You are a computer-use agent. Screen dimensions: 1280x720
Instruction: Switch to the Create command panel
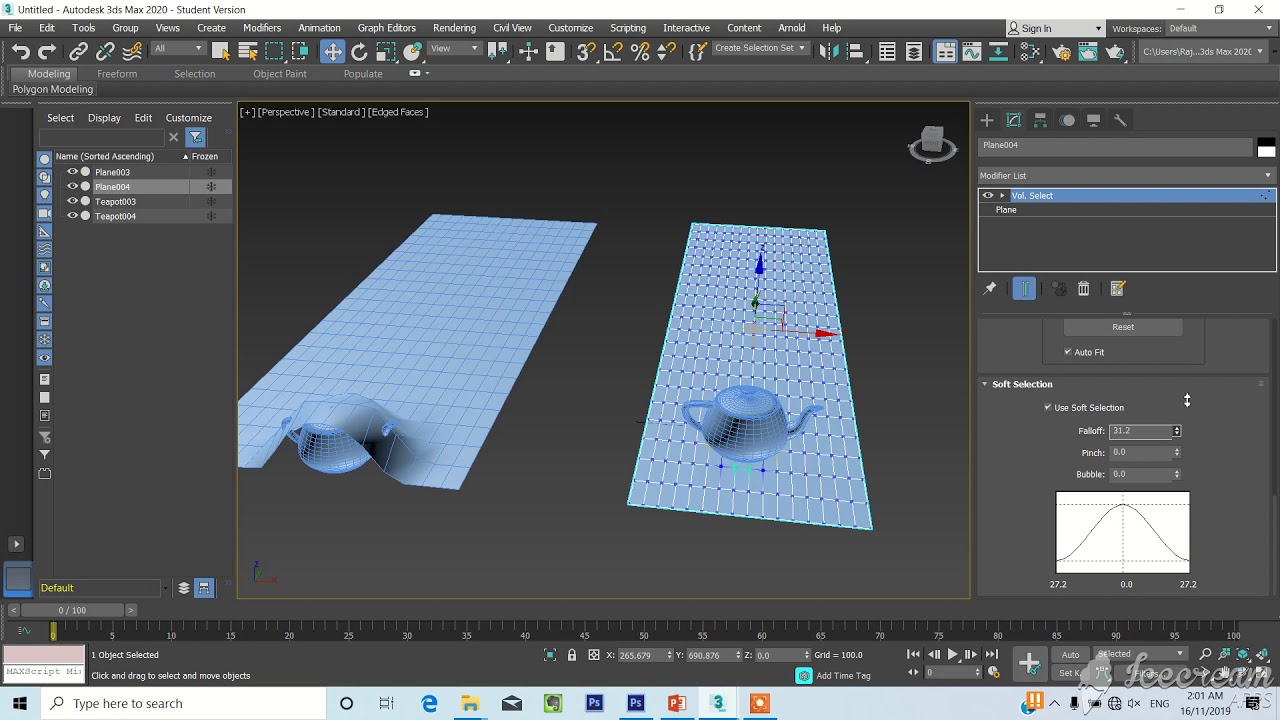987,120
